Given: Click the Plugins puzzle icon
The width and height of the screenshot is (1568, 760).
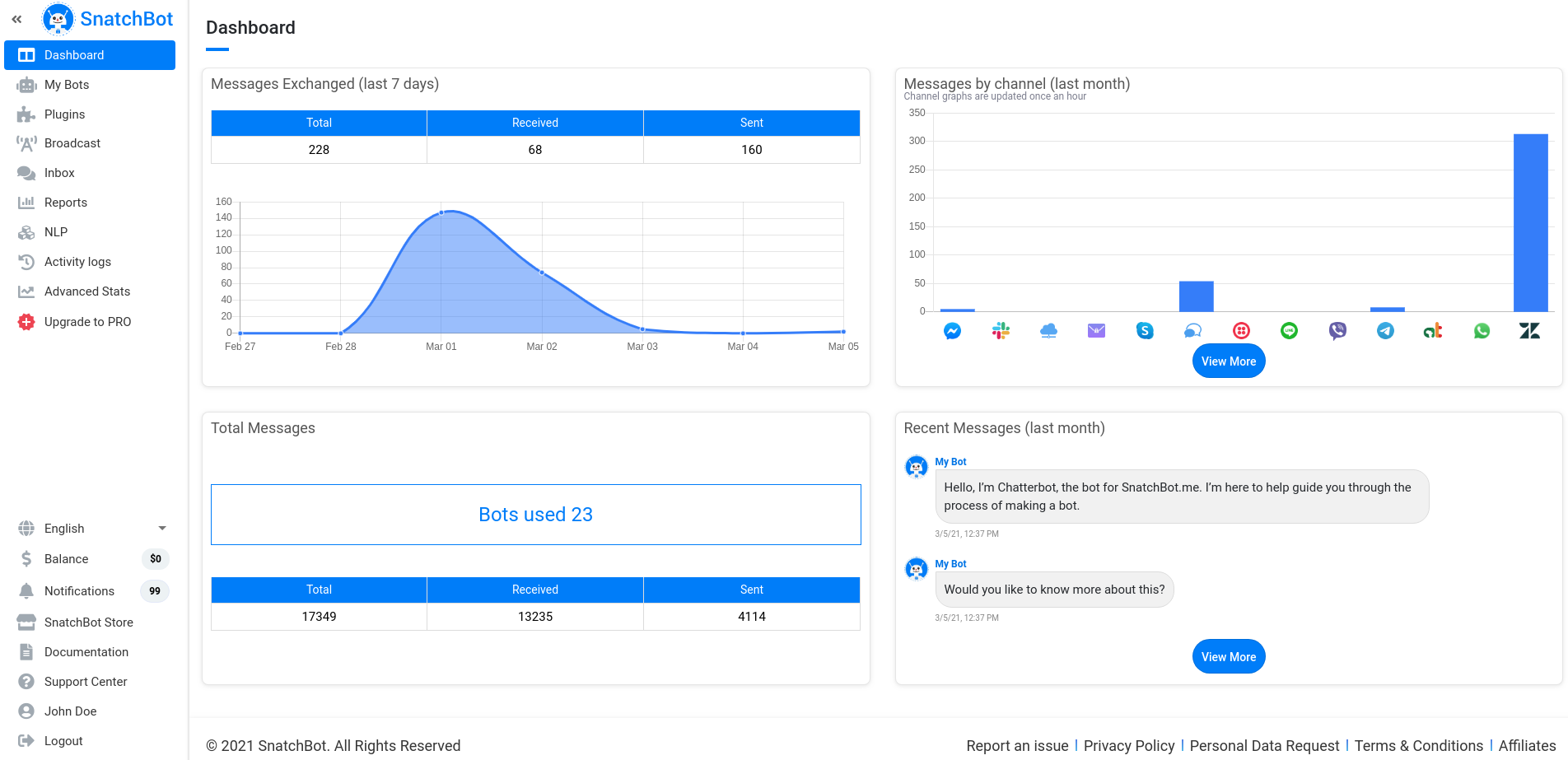Looking at the screenshot, I should [26, 114].
